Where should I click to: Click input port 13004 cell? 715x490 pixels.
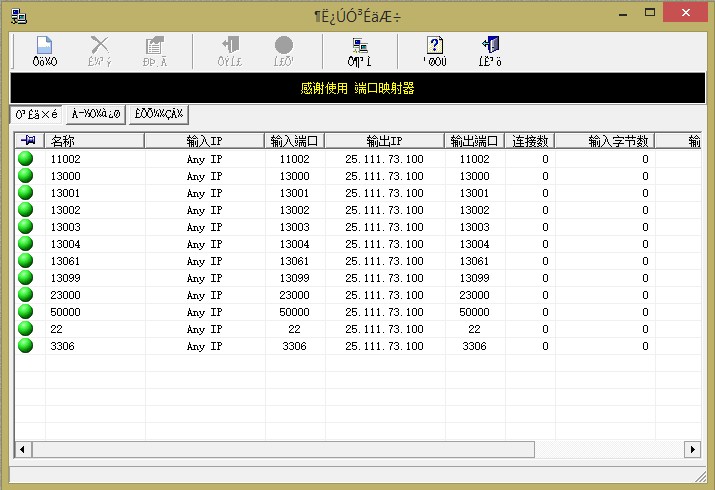click(295, 244)
